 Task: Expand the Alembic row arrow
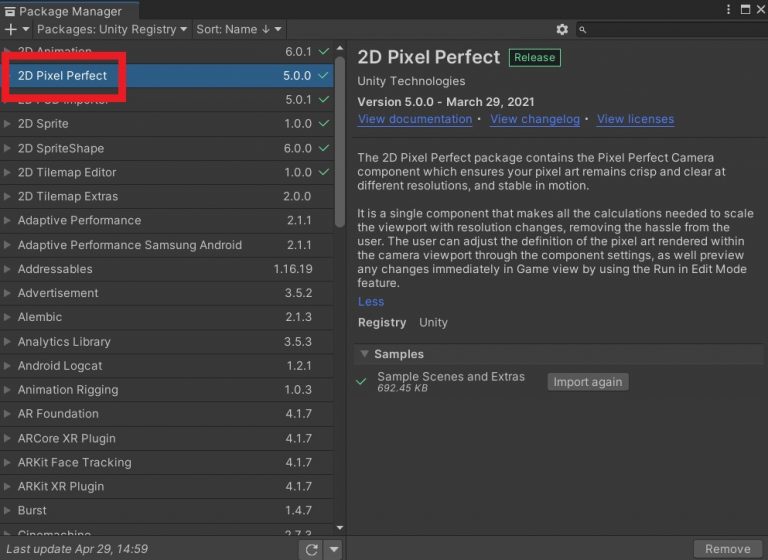point(7,317)
